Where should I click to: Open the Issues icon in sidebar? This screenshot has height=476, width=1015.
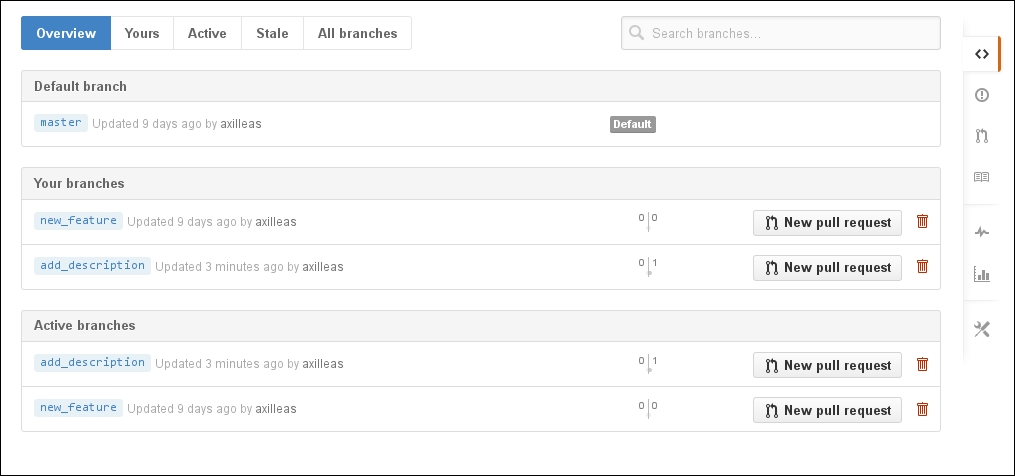click(982, 95)
